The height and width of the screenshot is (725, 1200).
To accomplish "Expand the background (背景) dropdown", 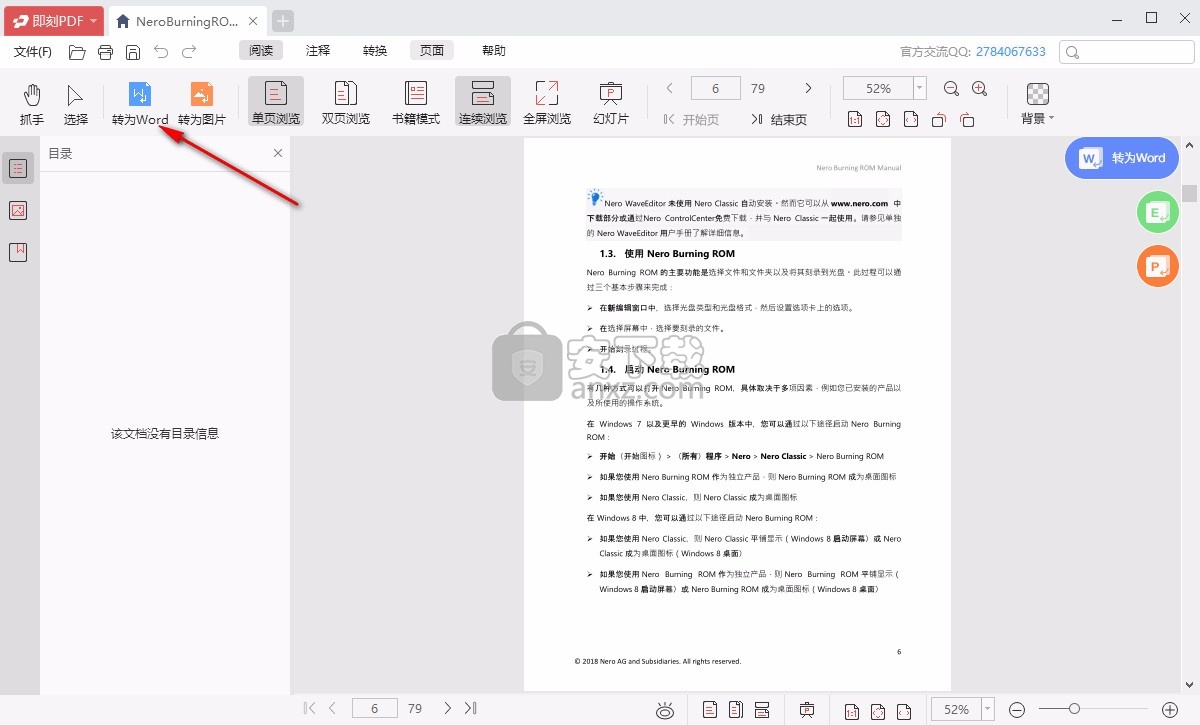I will [1039, 105].
